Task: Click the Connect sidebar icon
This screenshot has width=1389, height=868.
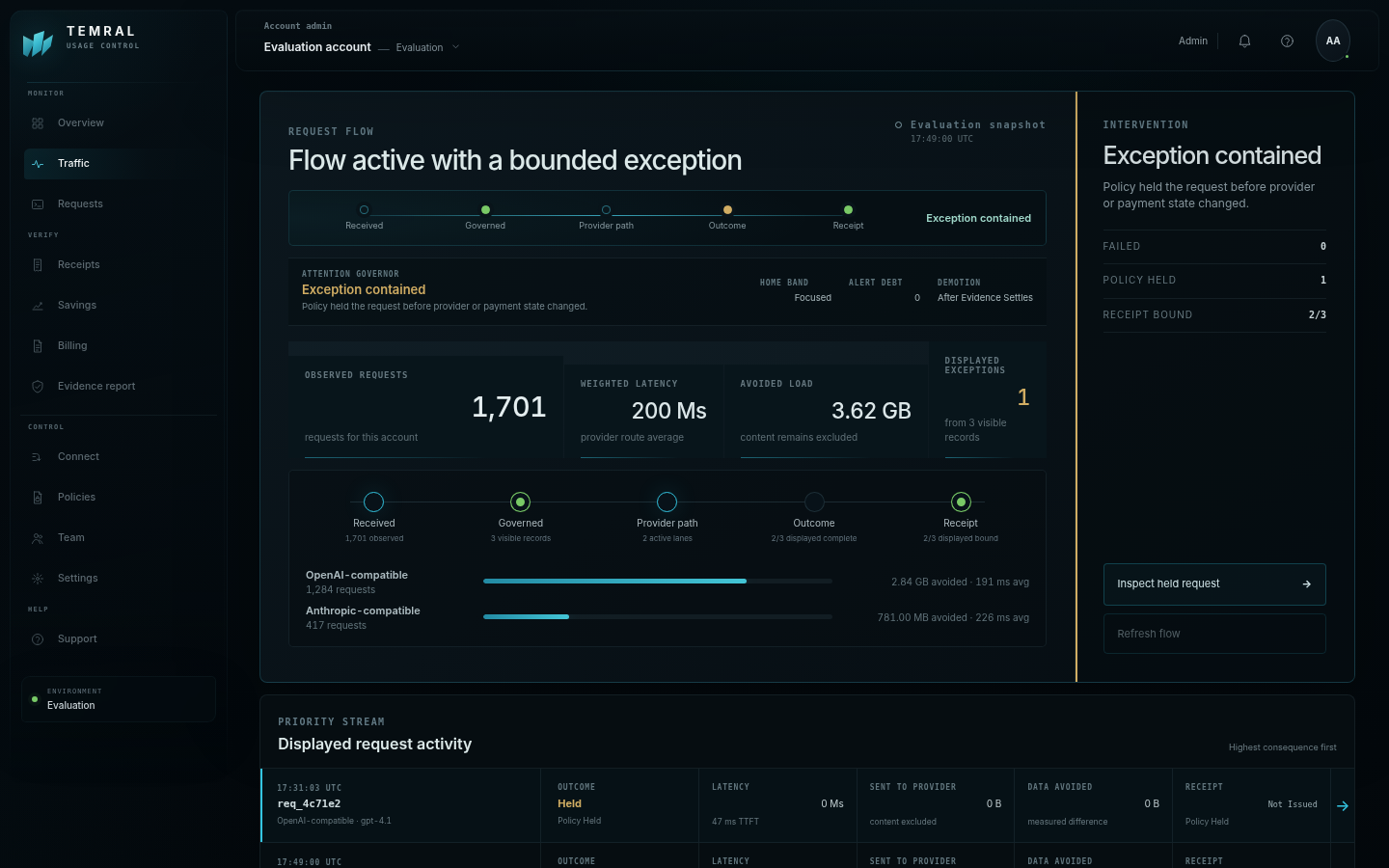Action: tap(38, 457)
